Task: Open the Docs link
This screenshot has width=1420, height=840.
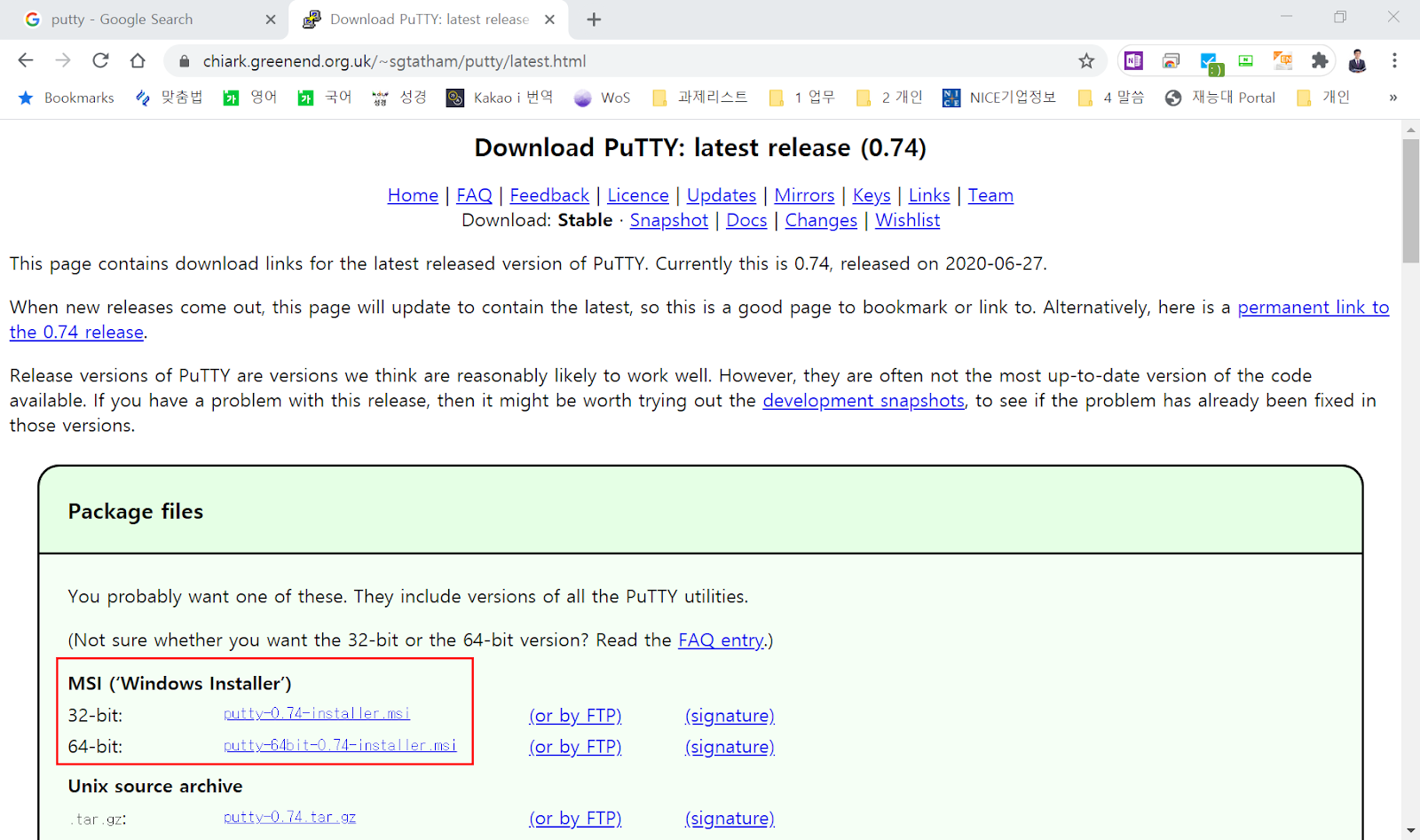Action: [746, 220]
